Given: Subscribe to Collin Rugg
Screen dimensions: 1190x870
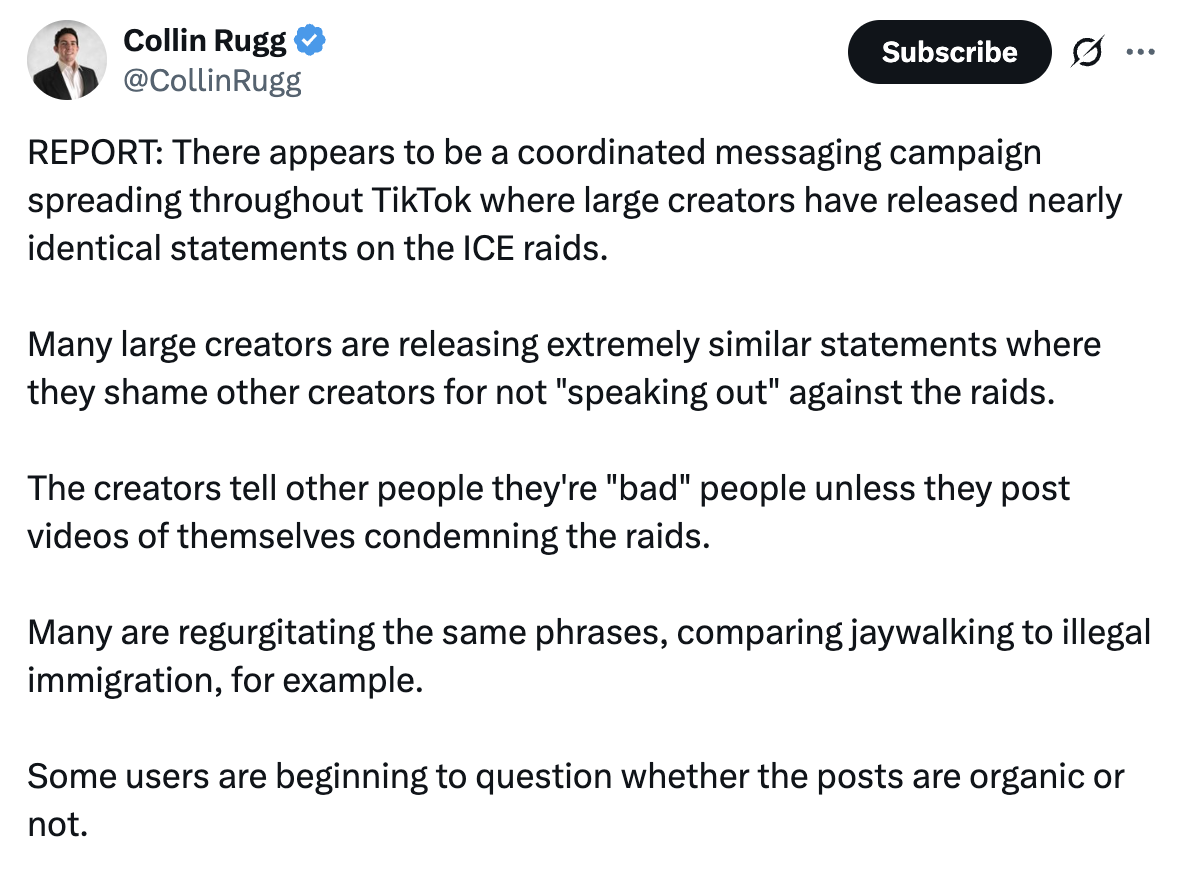Looking at the screenshot, I should [x=949, y=52].
